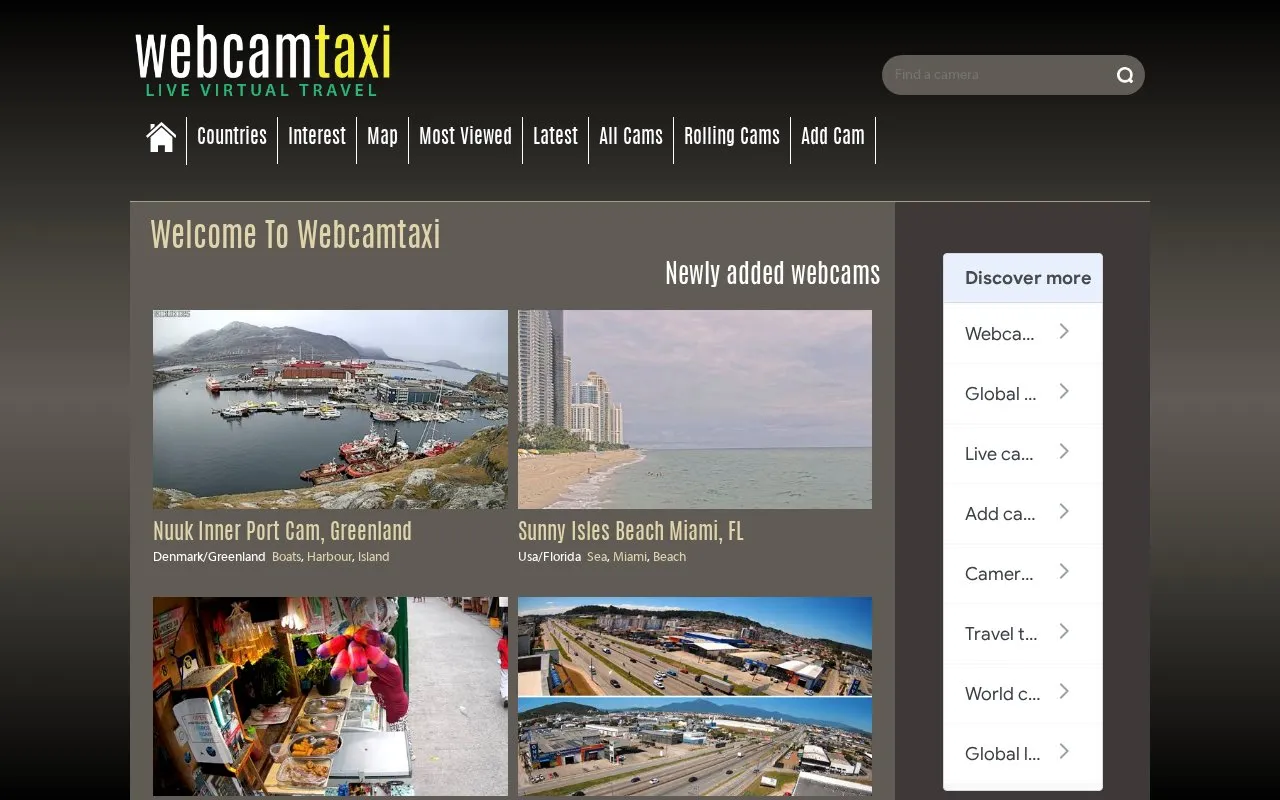Open Nuuk Inner Port webcam thumbnail
The image size is (1280, 800).
(330, 409)
